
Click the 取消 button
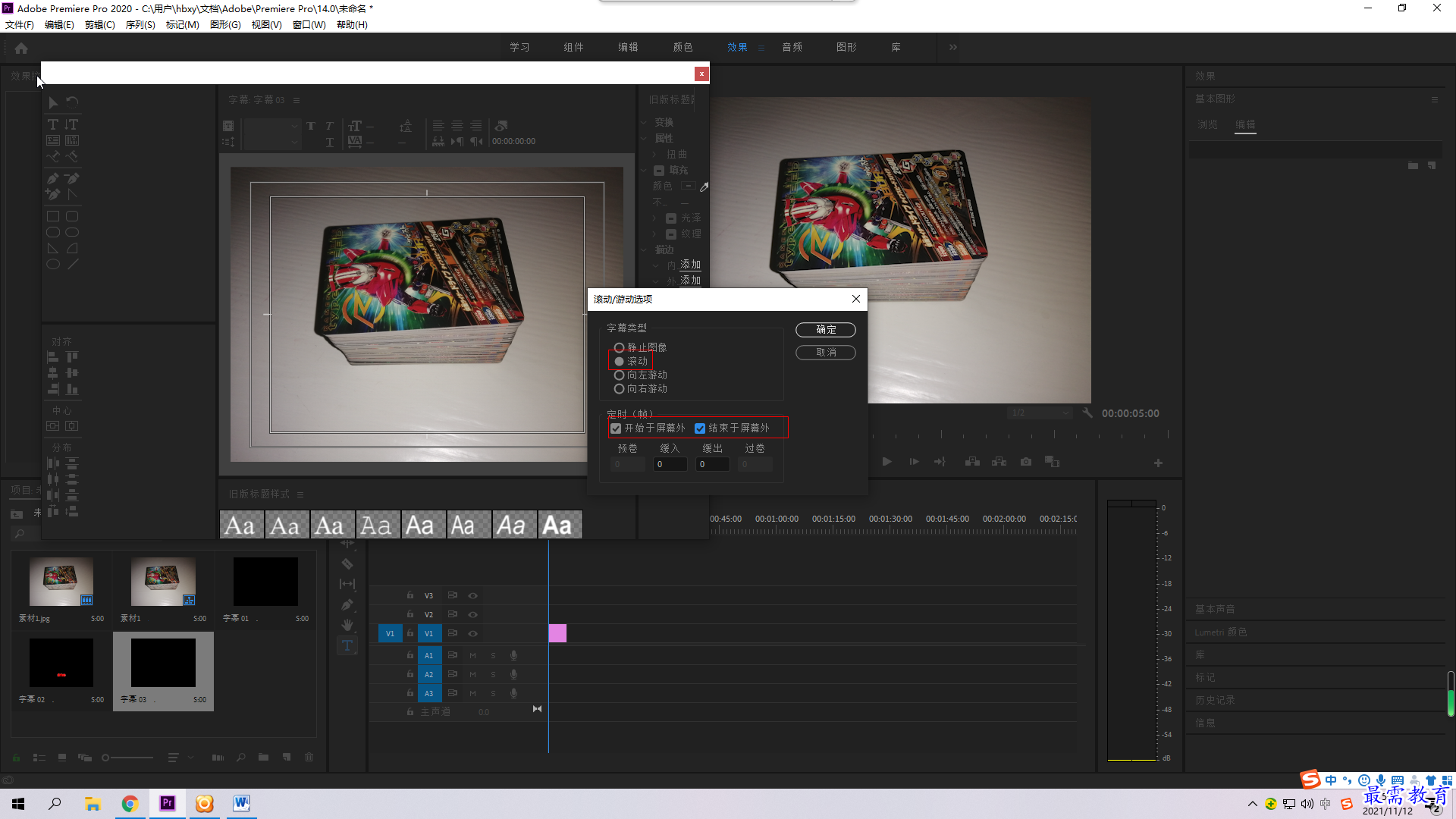click(826, 353)
